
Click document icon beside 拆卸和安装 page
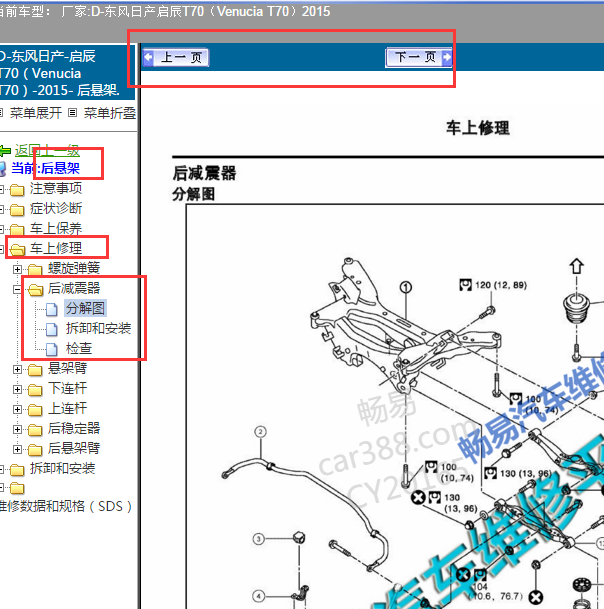[x=52, y=329]
